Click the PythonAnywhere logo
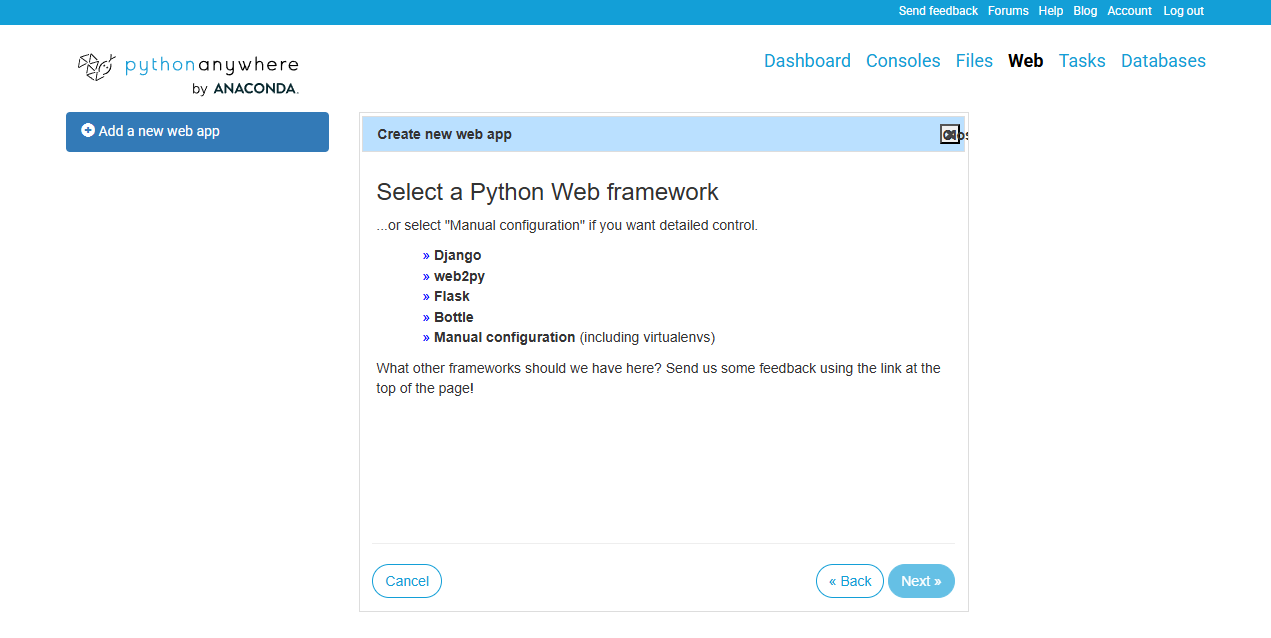Image resolution: width=1271 pixels, height=638 pixels. point(188,72)
